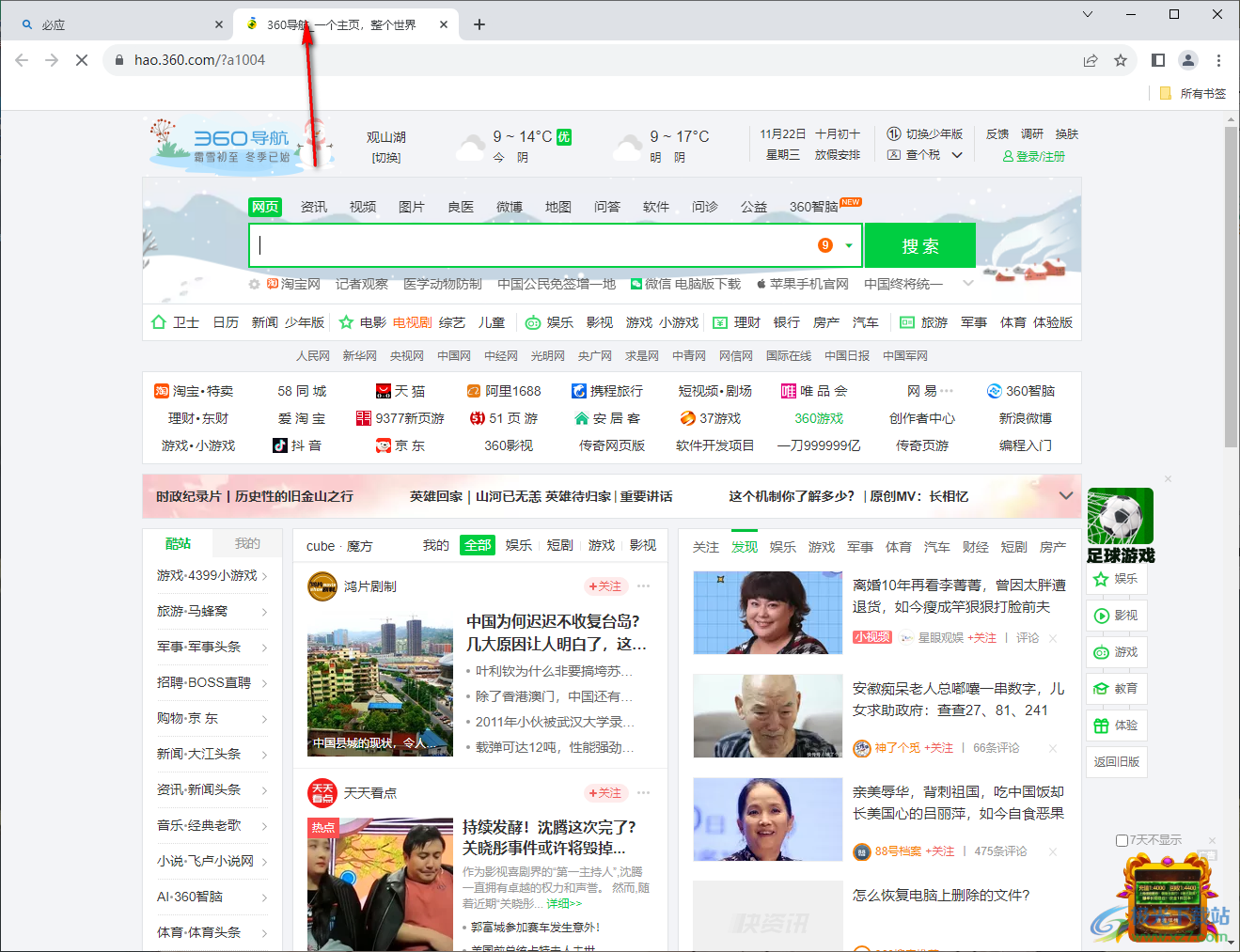This screenshot has width=1240, height=952.
Task: Open the 卫士 home icon link
Action: [159, 322]
